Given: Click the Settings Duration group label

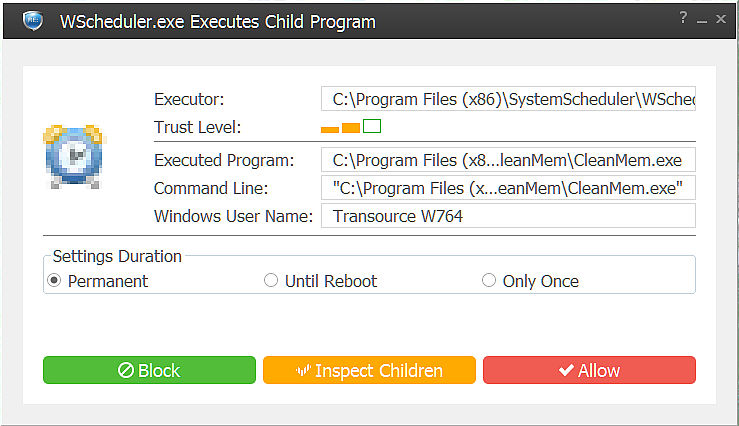Looking at the screenshot, I should click(x=117, y=257).
